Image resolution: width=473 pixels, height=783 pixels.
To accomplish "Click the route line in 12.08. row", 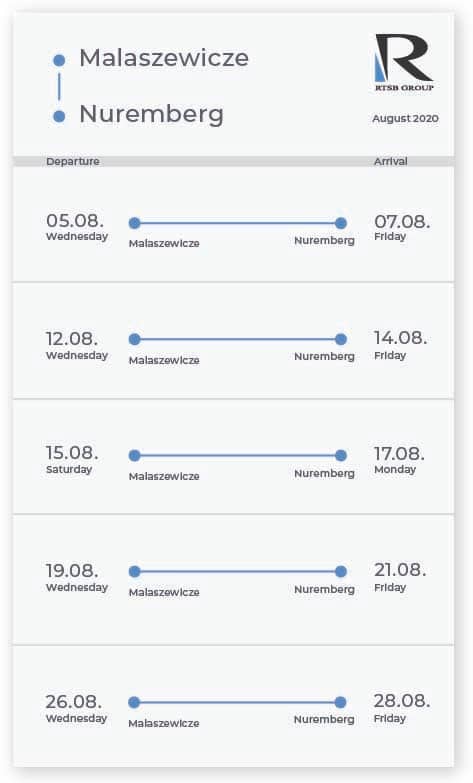I will pos(238,340).
